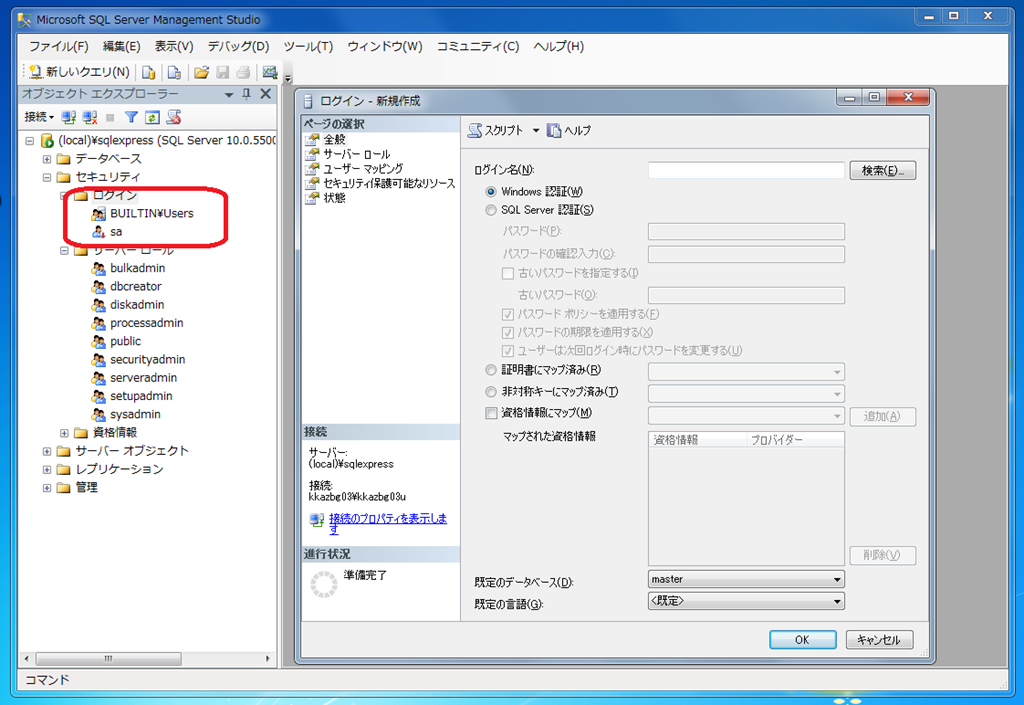1024x705 pixels.
Task: Select the サーバー ロール page
Action: pos(357,154)
